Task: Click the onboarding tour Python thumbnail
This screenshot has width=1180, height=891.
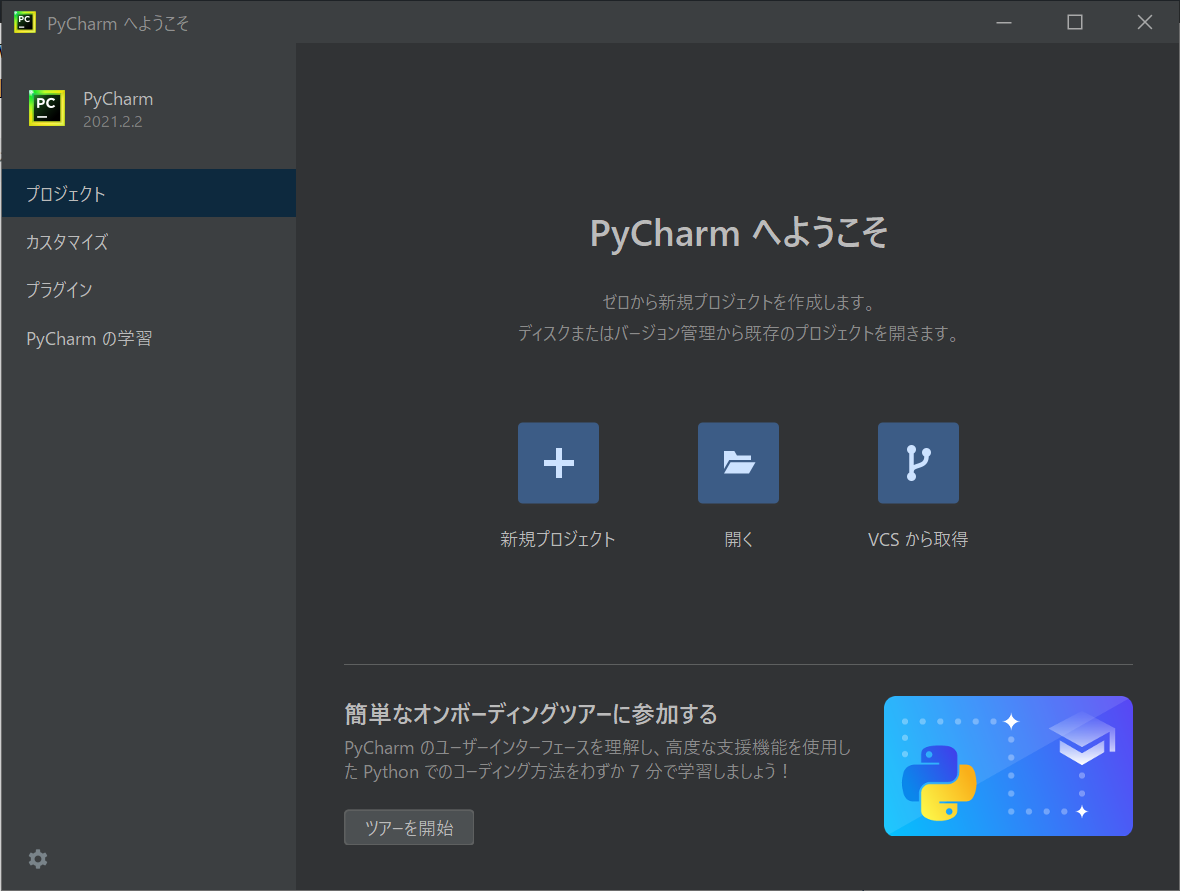Action: (x=1008, y=765)
